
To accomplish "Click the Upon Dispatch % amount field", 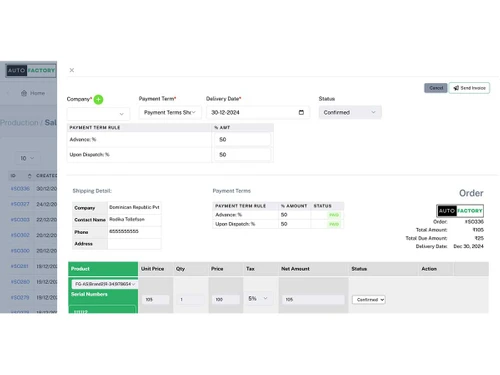I will [x=242, y=155].
